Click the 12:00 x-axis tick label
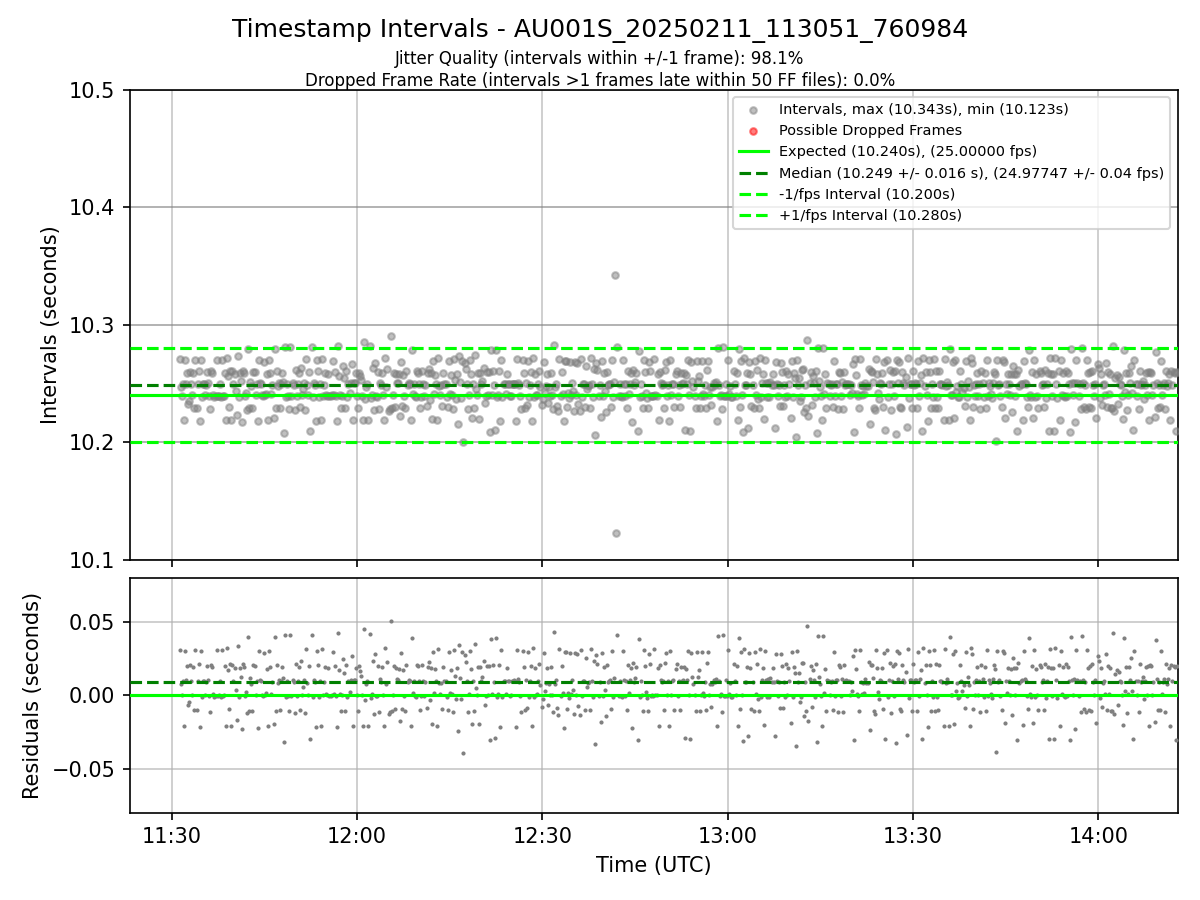This screenshot has height=900, width=1200. tap(357, 834)
